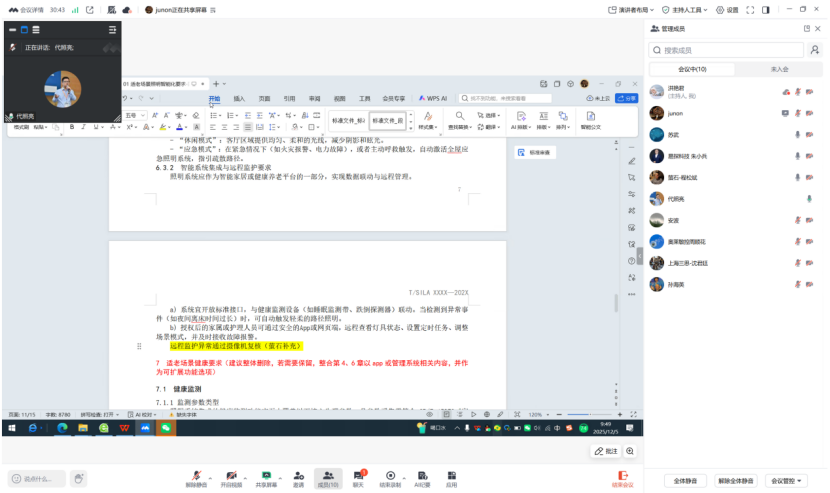This screenshot has height=493, width=830.
Task: Click the search members field
Action: [726, 50]
